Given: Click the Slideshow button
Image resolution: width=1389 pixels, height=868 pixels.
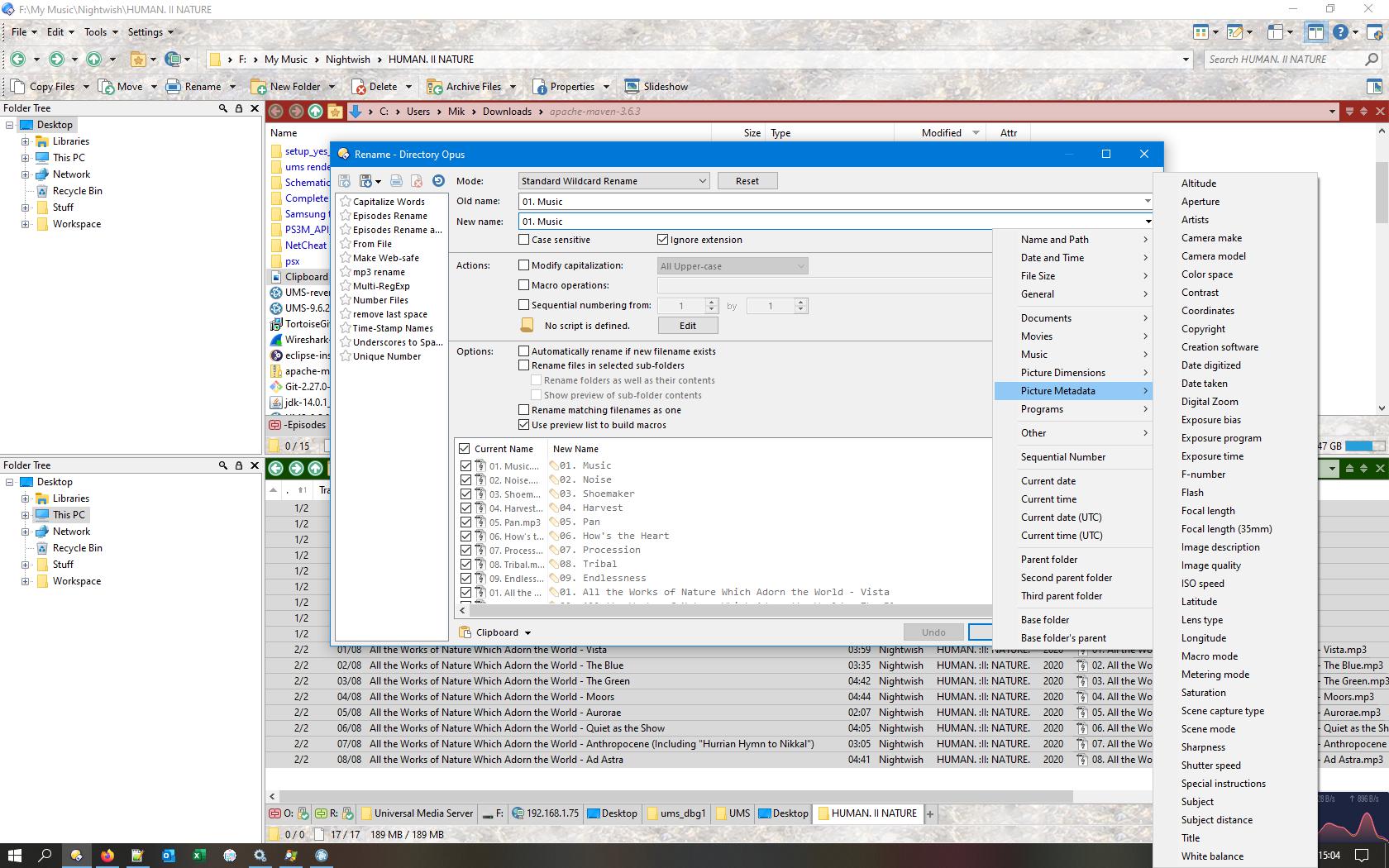Looking at the screenshot, I should coord(656,87).
